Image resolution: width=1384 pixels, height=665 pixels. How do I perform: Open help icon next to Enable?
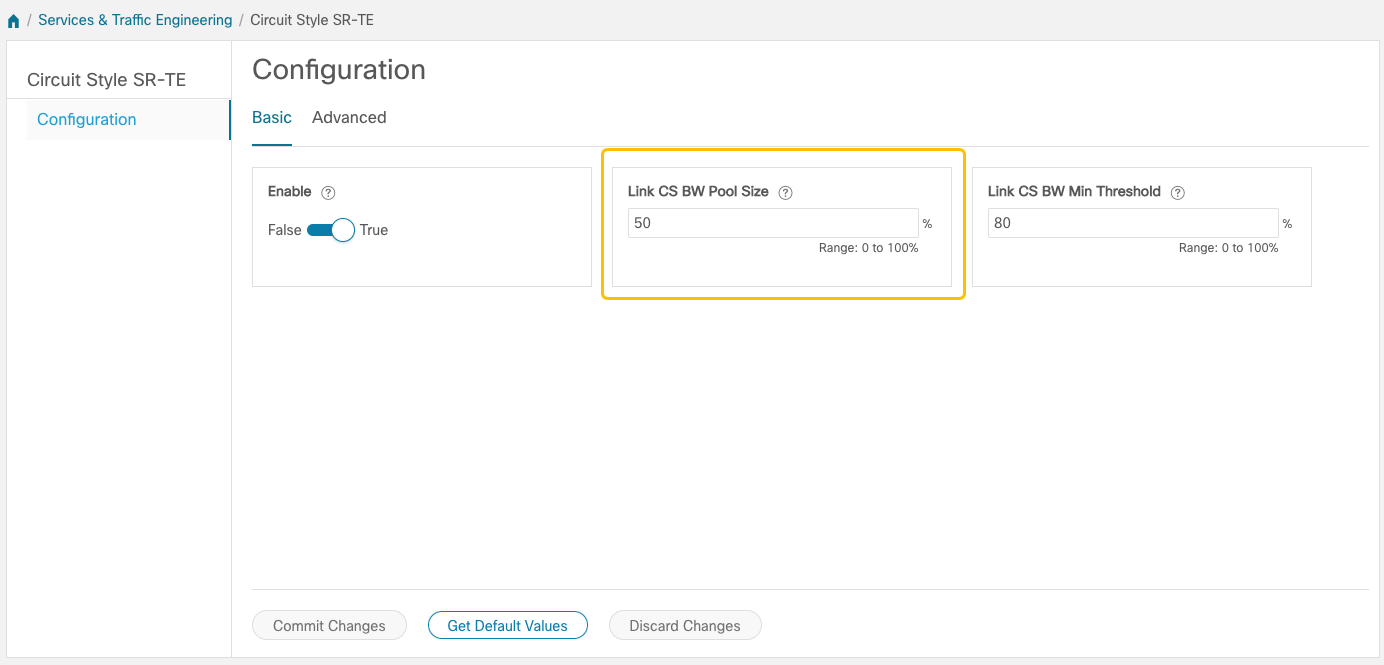tap(328, 192)
